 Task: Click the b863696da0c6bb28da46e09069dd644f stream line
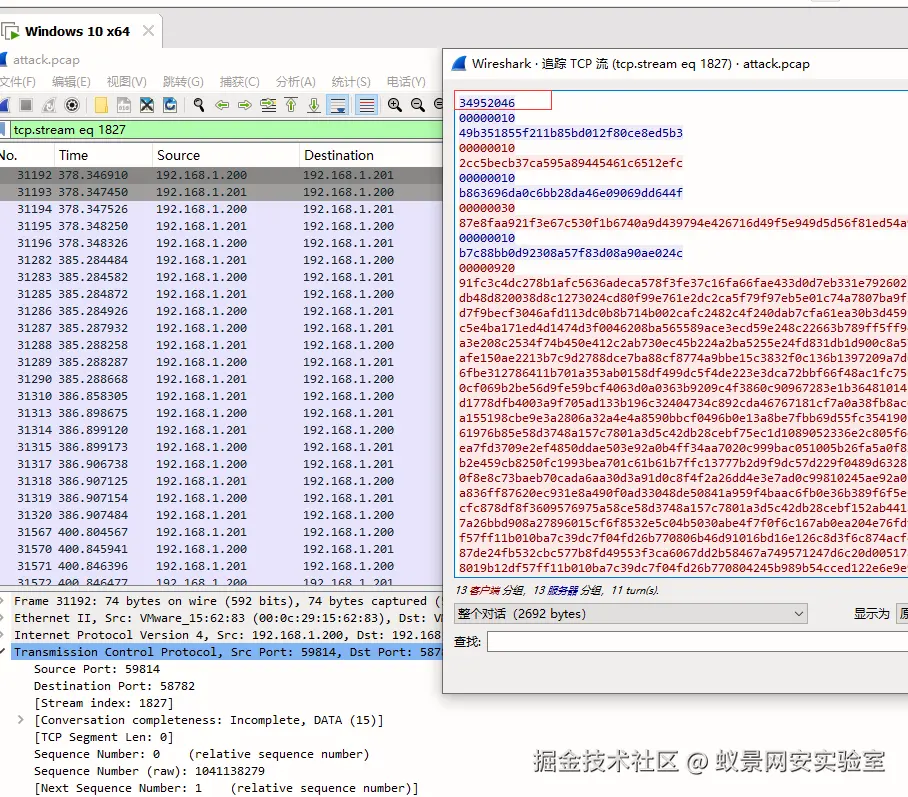coord(570,193)
